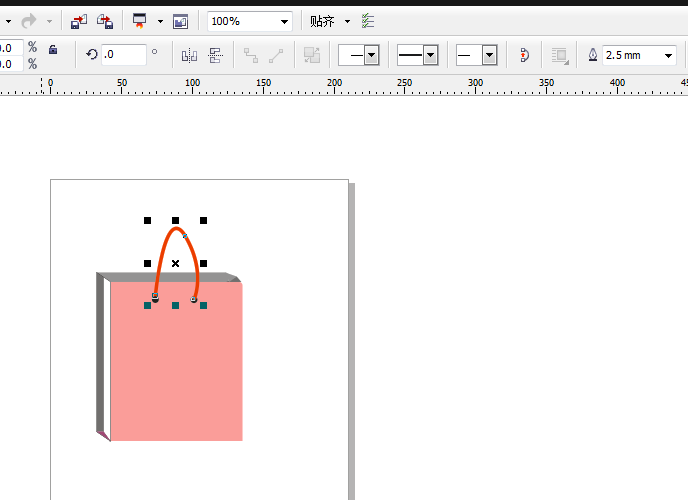Click the top-left black selection handle
The width and height of the screenshot is (688, 500).
147,220
